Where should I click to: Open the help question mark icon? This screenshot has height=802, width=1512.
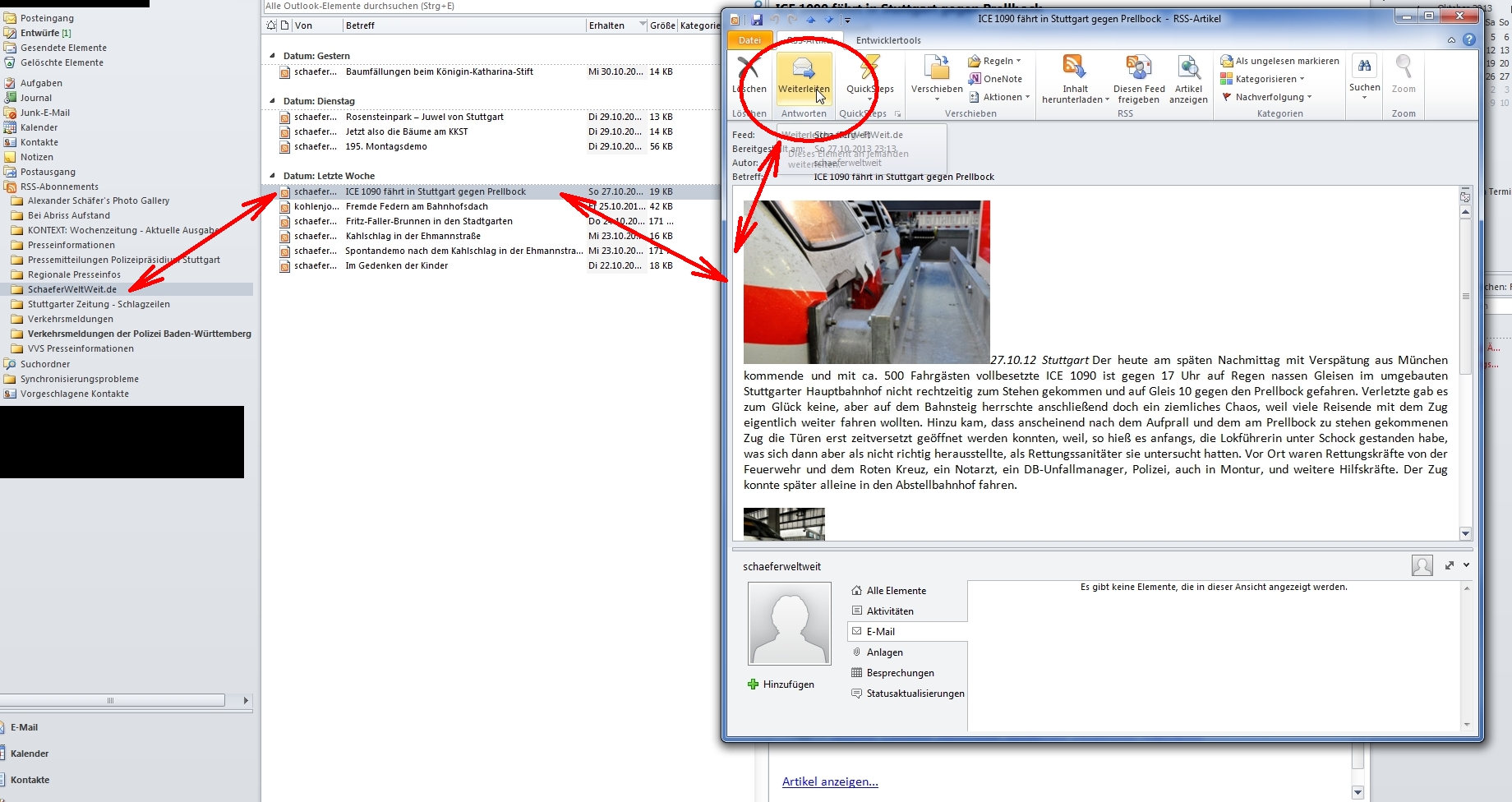coord(1469,39)
